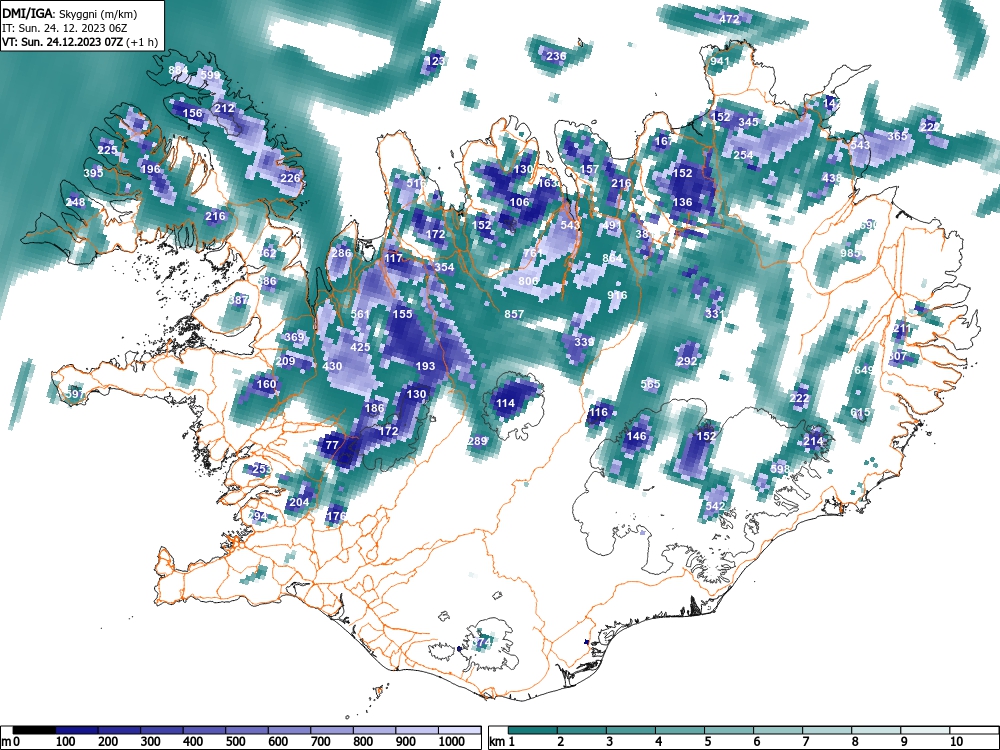Viewport: 1000px width, 750px height.
Task: Click the header title 'DMI/IGA: Skyggni (m/km)'
Action: pyautogui.click(x=69, y=13)
